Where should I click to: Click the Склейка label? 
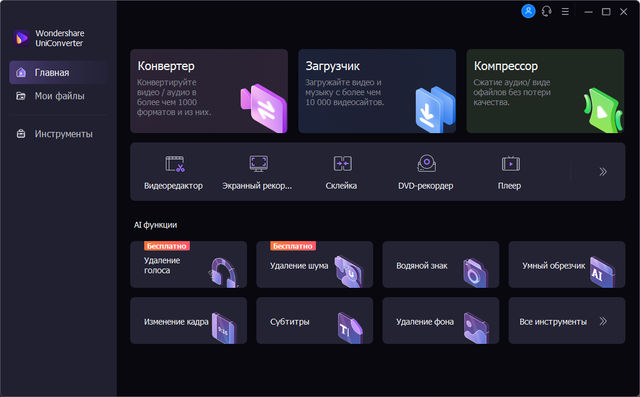341,186
